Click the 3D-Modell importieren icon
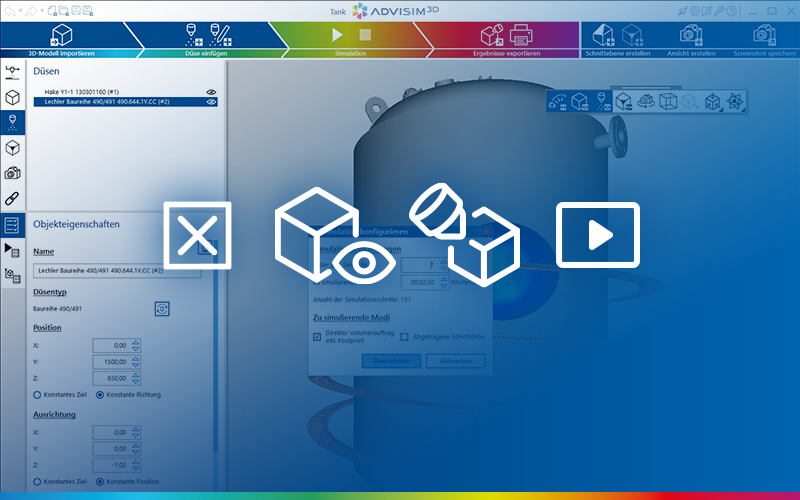This screenshot has height=500, width=800. coord(62,34)
